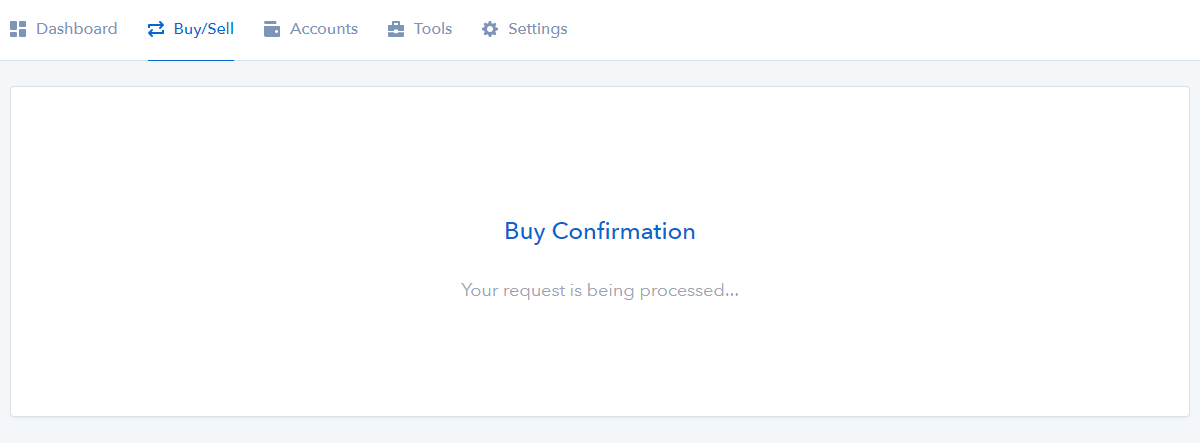Screen dimensions: 1200x443
Task: Click the Buy Confirmation heading
Action: 600,231
